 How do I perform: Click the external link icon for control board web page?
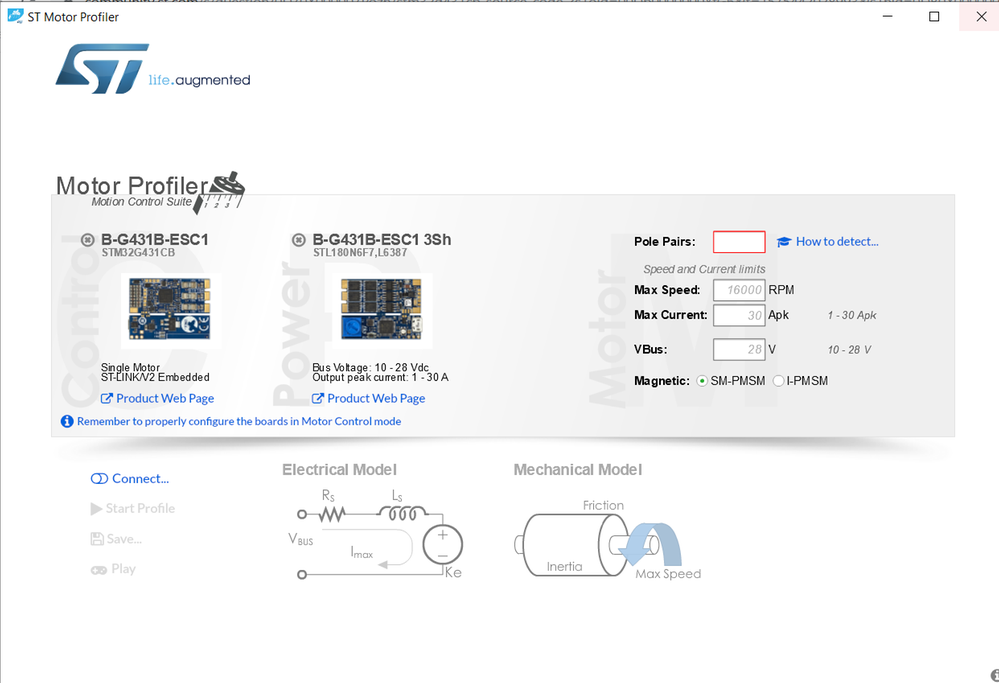[x=106, y=399]
